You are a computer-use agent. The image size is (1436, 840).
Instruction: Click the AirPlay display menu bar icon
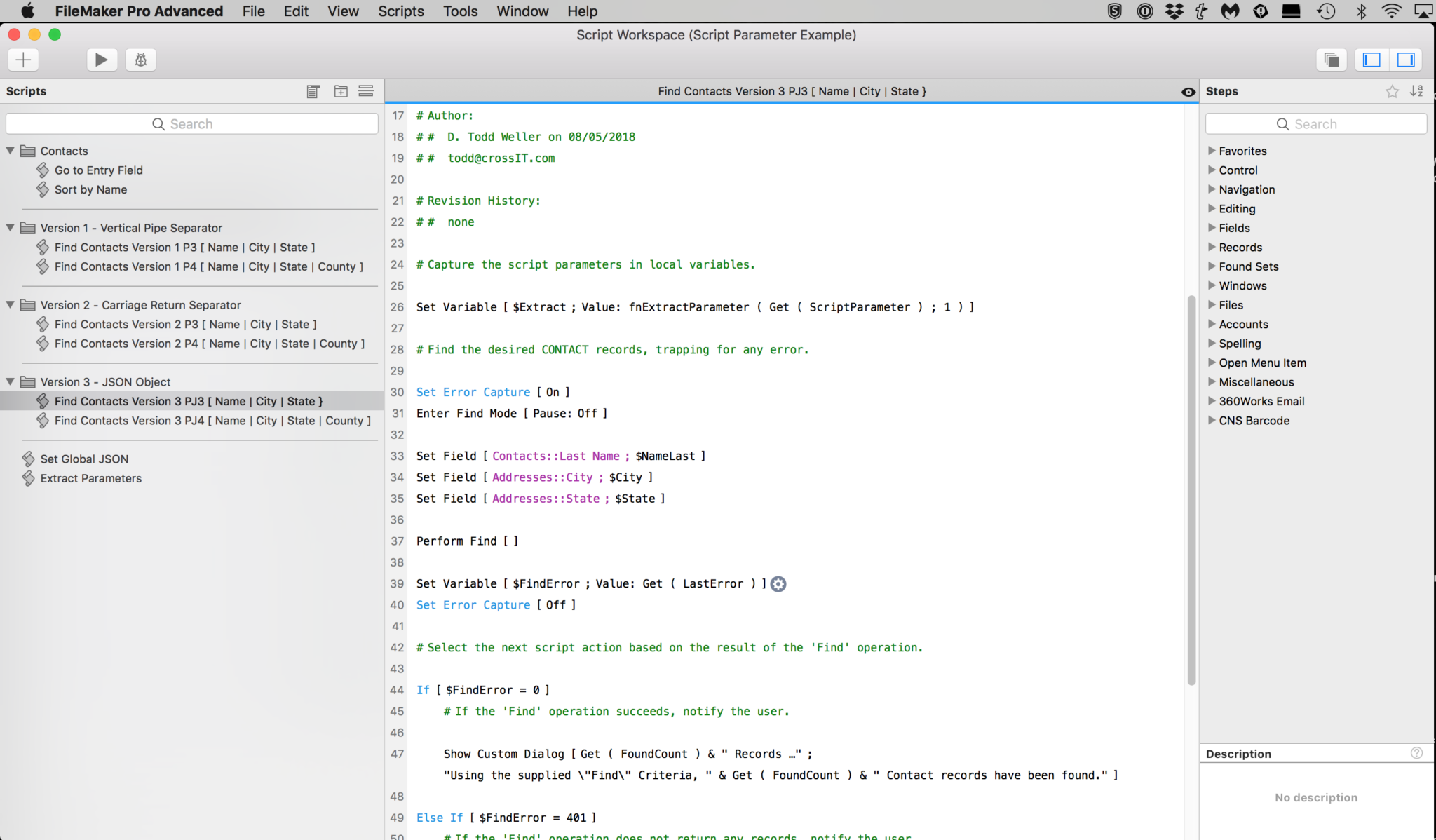1423,11
